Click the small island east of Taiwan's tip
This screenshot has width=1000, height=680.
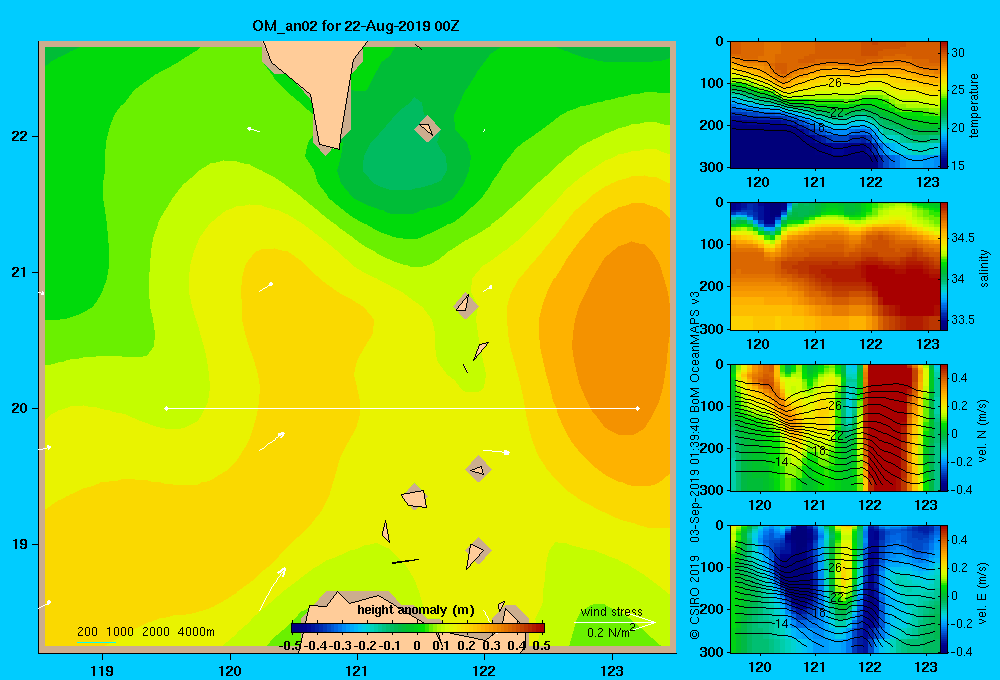[427, 128]
